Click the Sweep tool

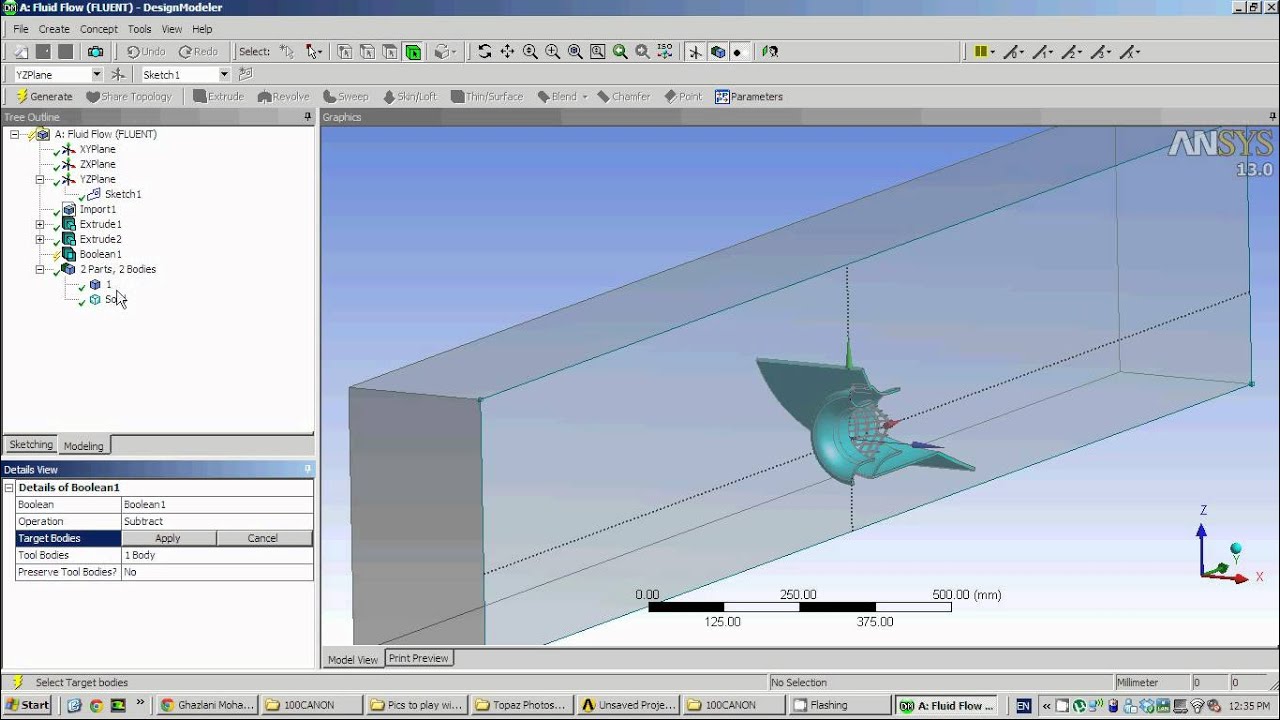[346, 97]
